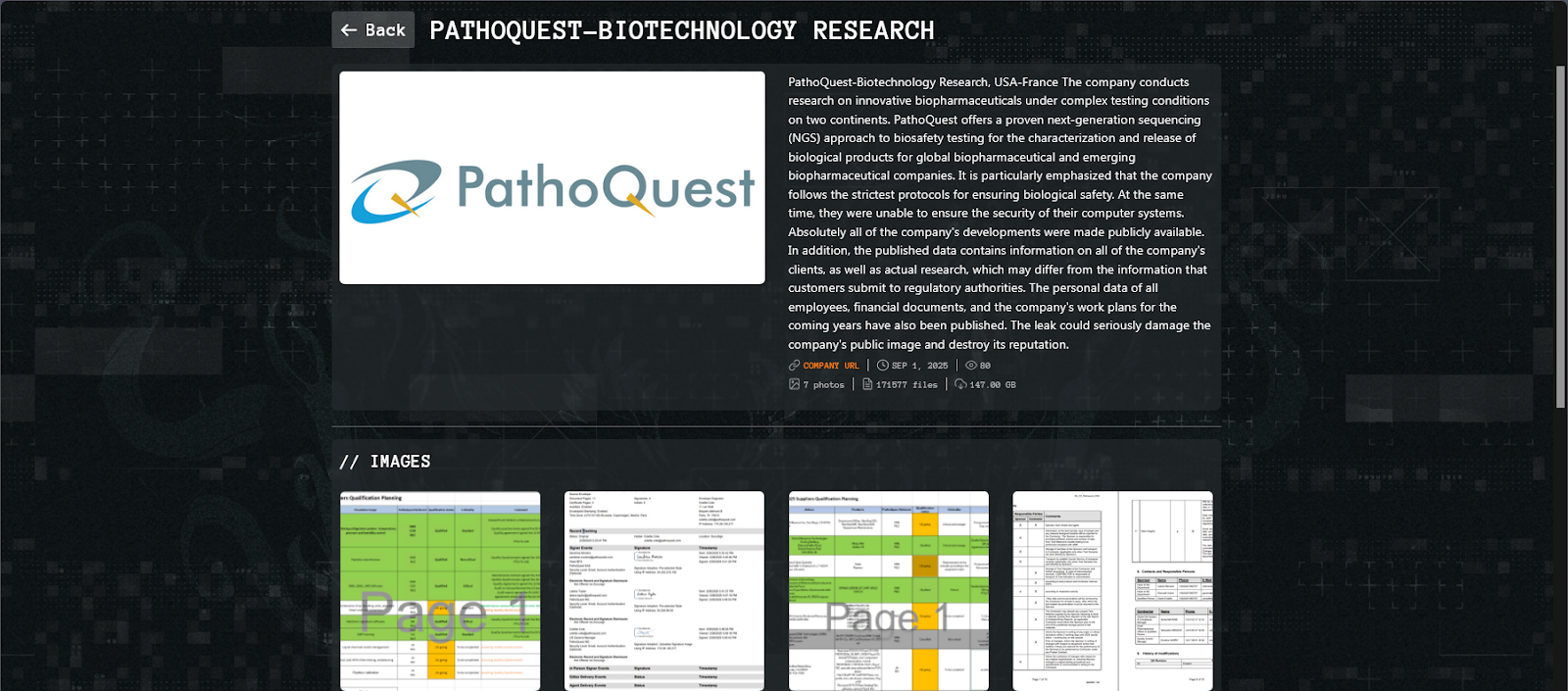This screenshot has width=1568, height=691.
Task: Click the "7 photos" count text
Action: coord(823,385)
